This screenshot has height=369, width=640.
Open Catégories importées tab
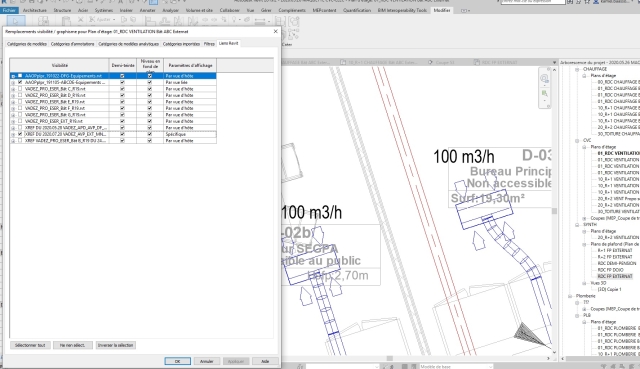[x=181, y=44]
